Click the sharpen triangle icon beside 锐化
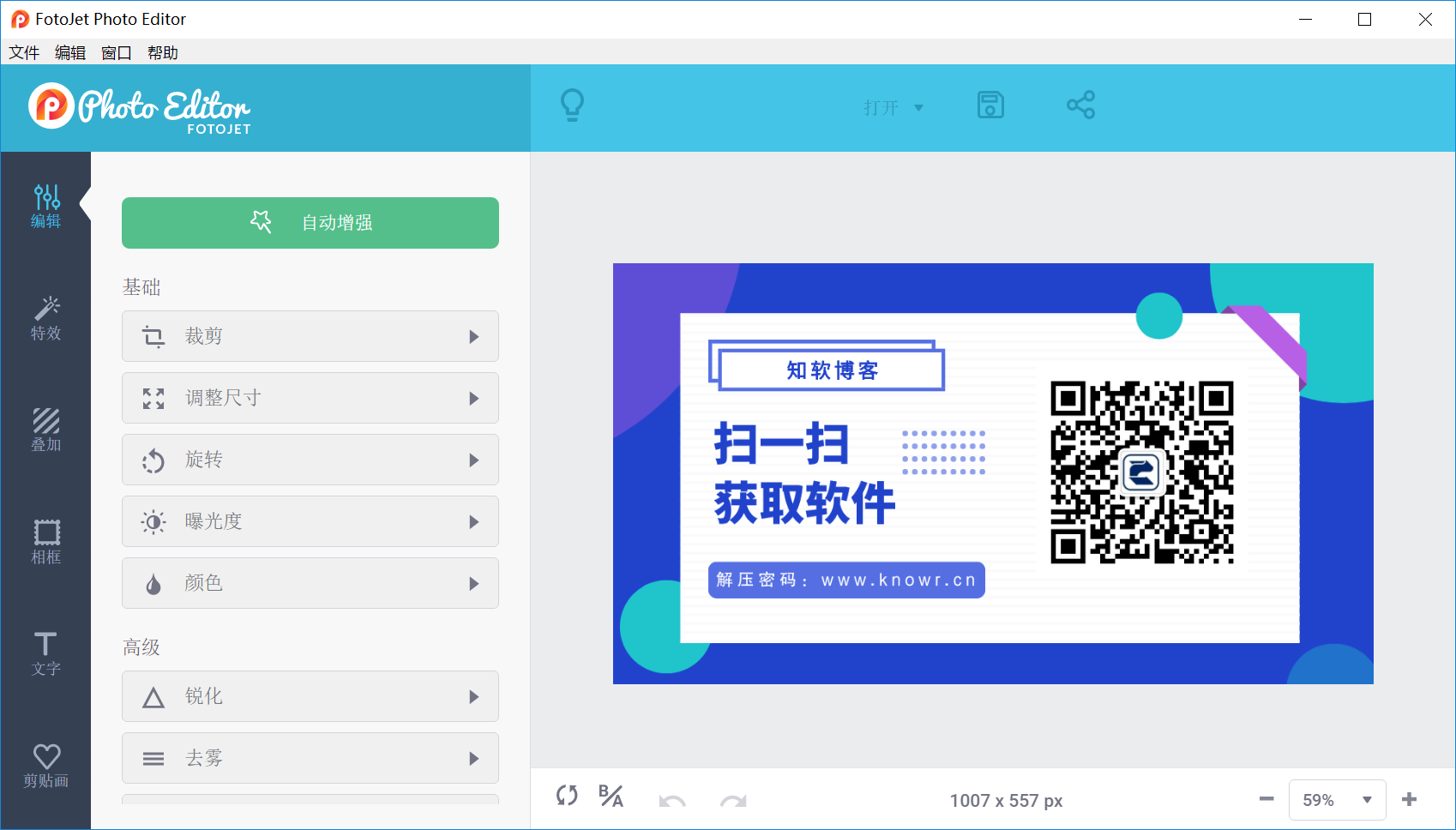Viewport: 1456px width, 830px height. [153, 697]
